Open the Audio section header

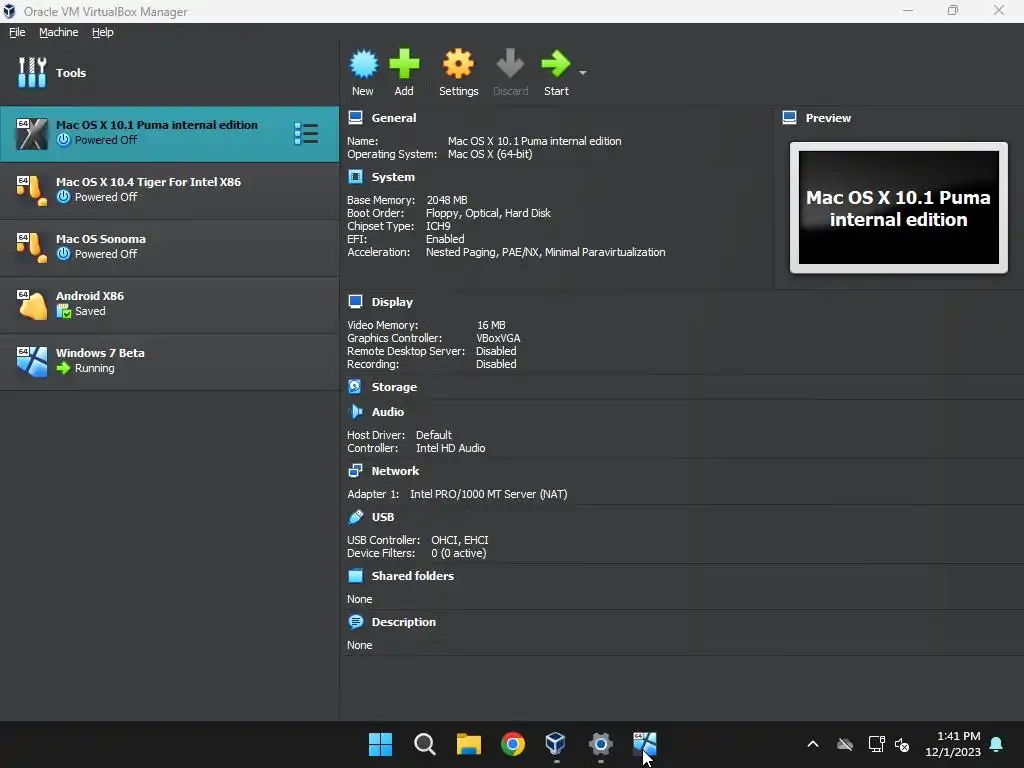click(x=388, y=412)
